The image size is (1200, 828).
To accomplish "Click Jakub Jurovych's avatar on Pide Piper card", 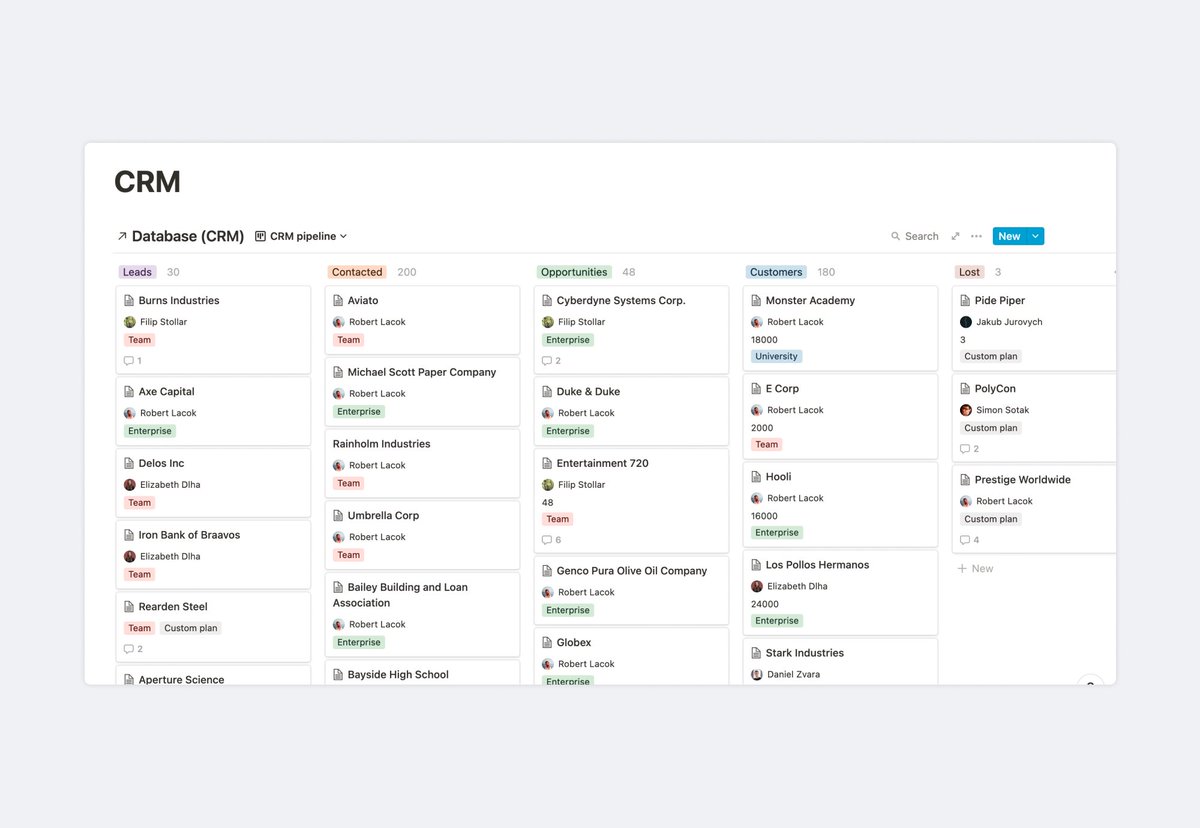I will click(x=967, y=321).
